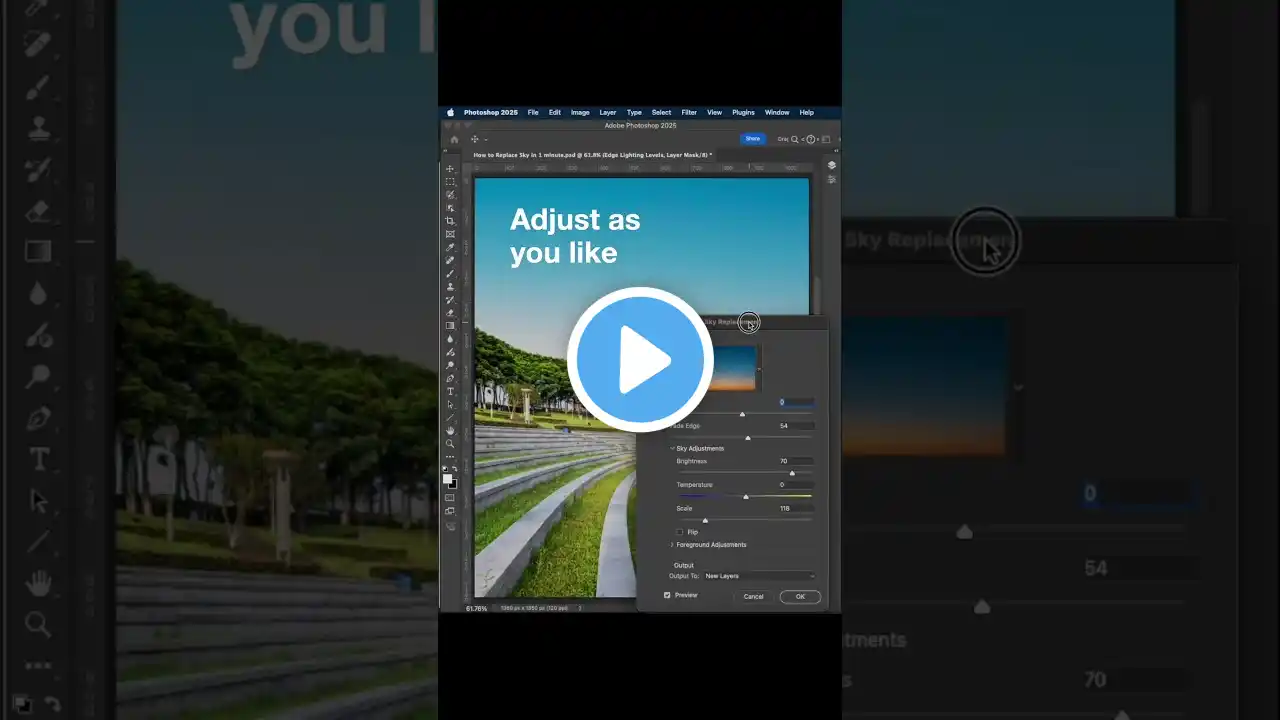The height and width of the screenshot is (720, 1280).
Task: Focus the Scale value field showing 118
Action: tap(796, 508)
